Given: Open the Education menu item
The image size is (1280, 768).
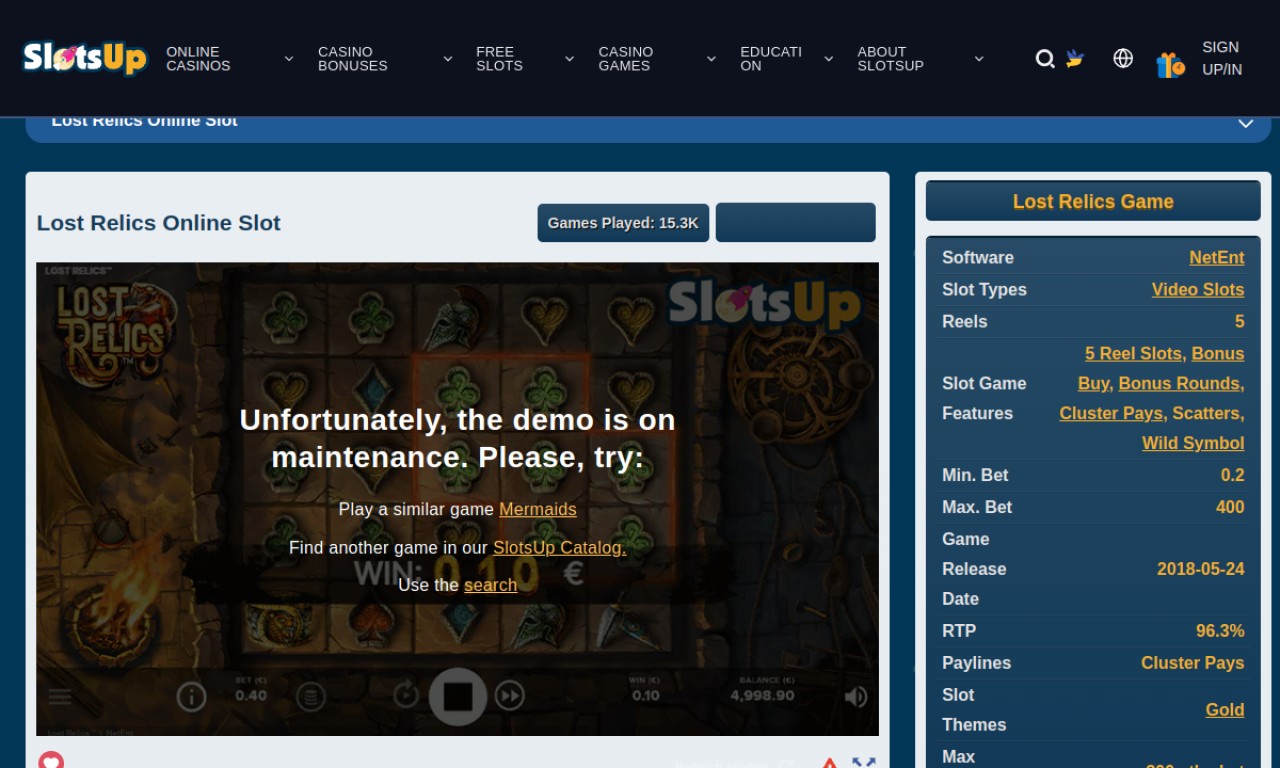Looking at the screenshot, I should click(x=771, y=59).
